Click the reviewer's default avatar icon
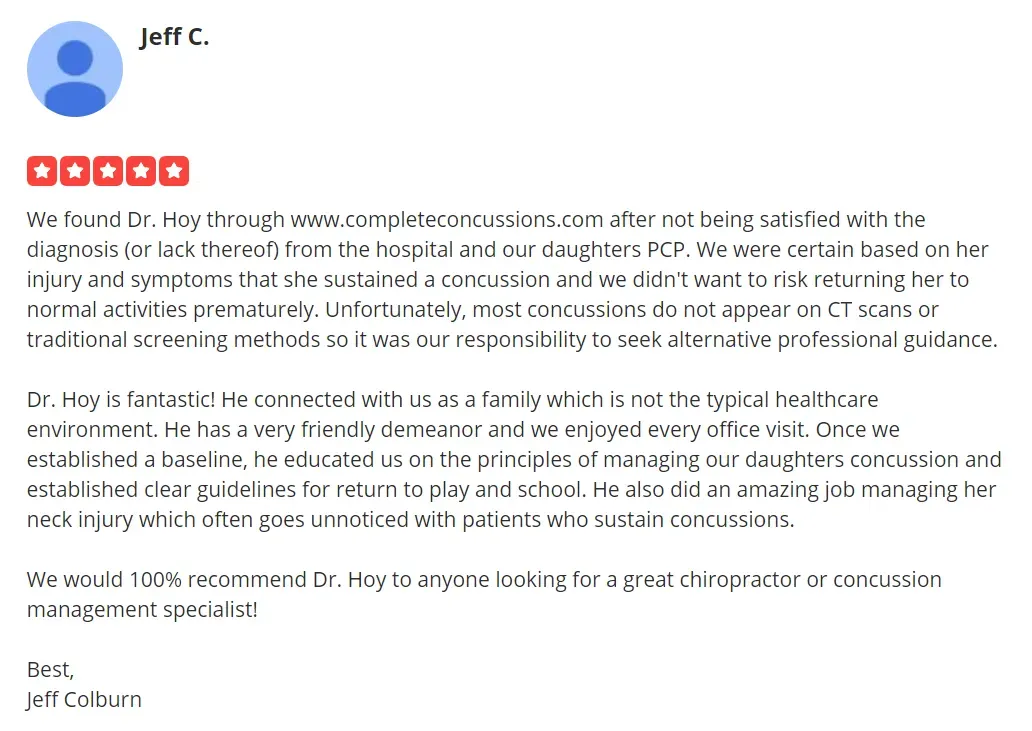Screen dimensions: 1032x731 pyautogui.click(x=74, y=69)
